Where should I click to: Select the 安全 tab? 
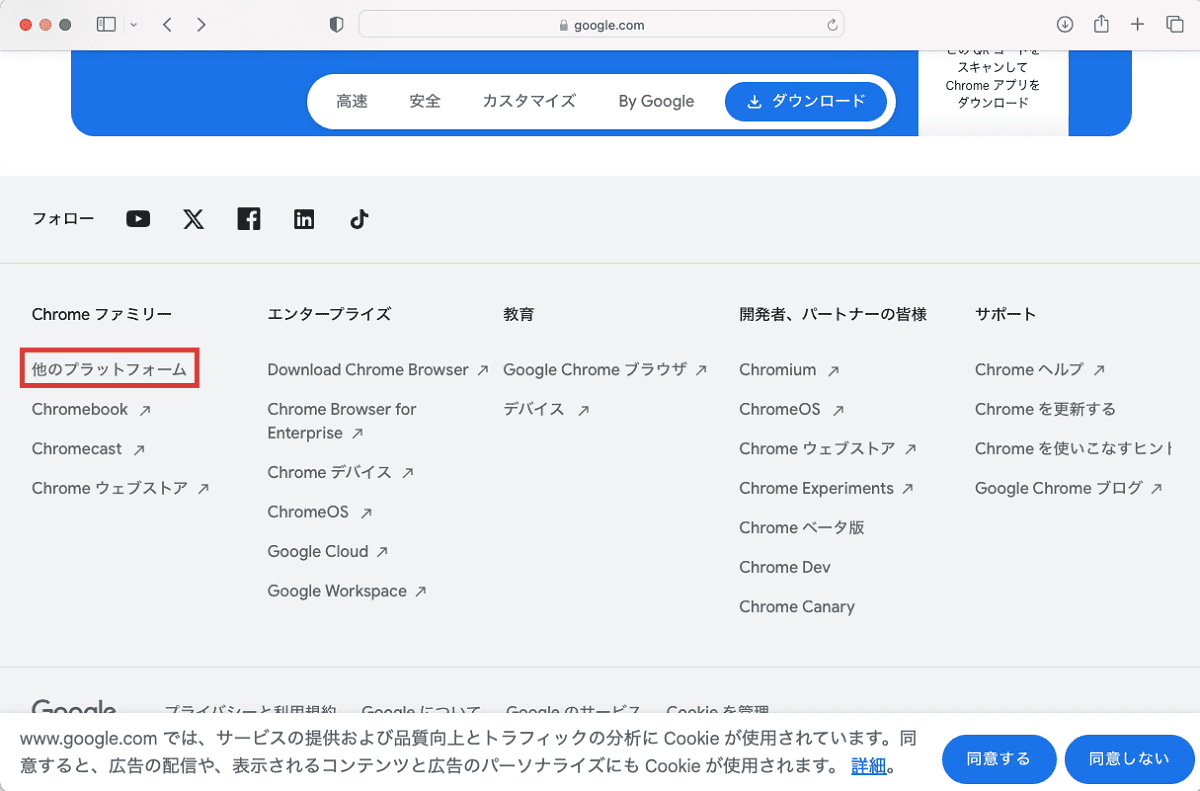425,101
